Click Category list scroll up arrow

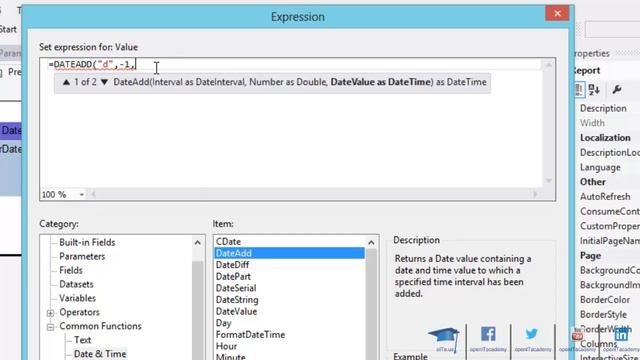coord(198,243)
